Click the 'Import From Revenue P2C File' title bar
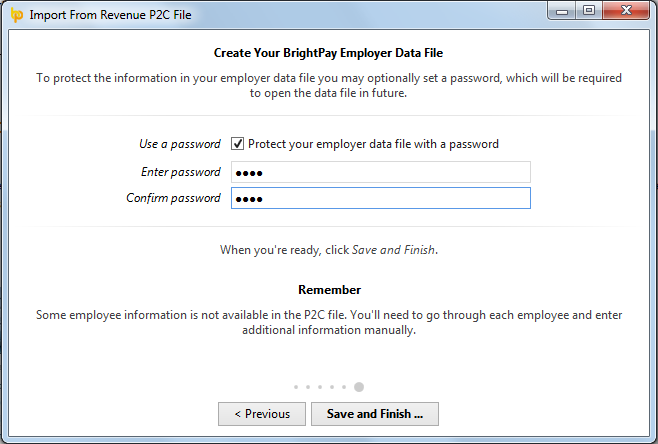 point(110,15)
